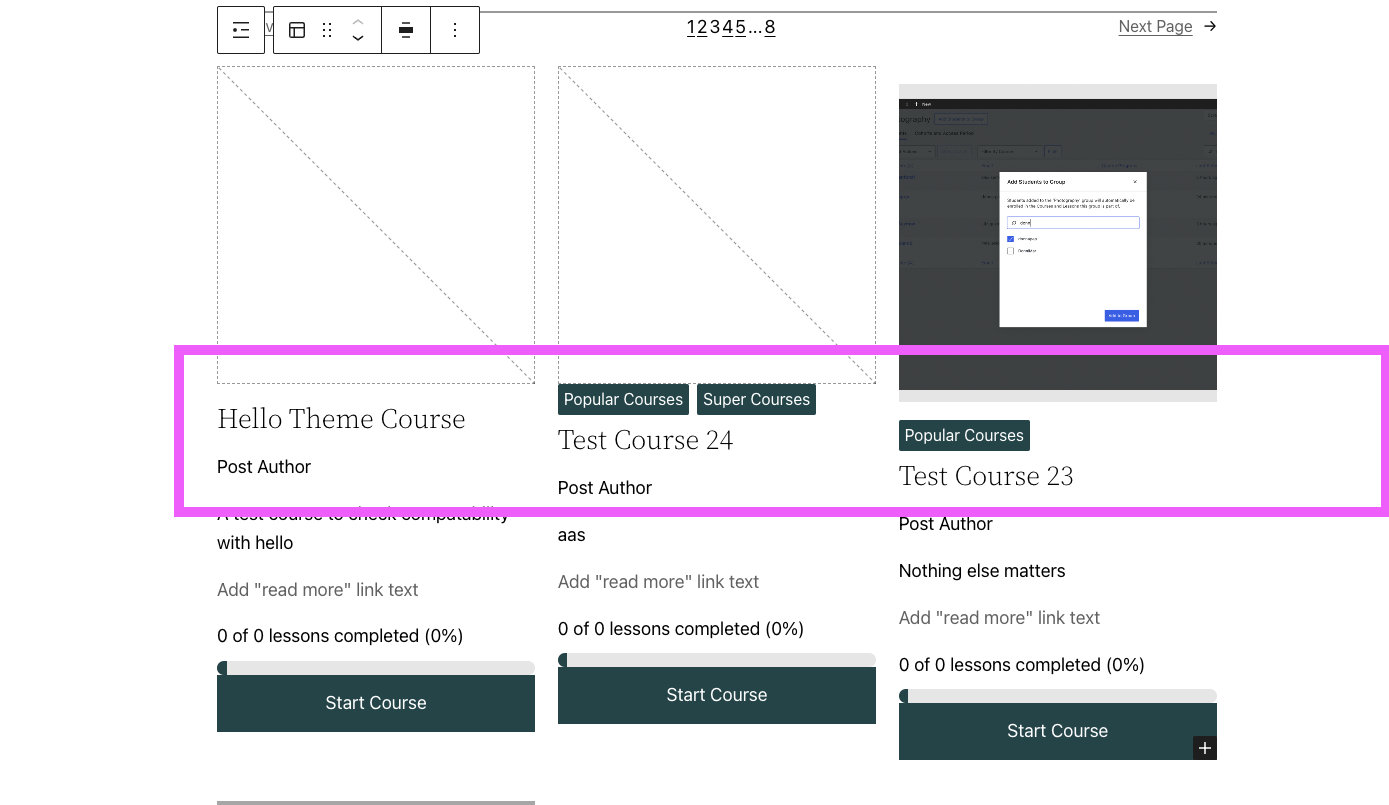Viewport: 1389px width, 805px height.
Task: Click the Start Course button under Test Course 24
Action: pos(716,694)
